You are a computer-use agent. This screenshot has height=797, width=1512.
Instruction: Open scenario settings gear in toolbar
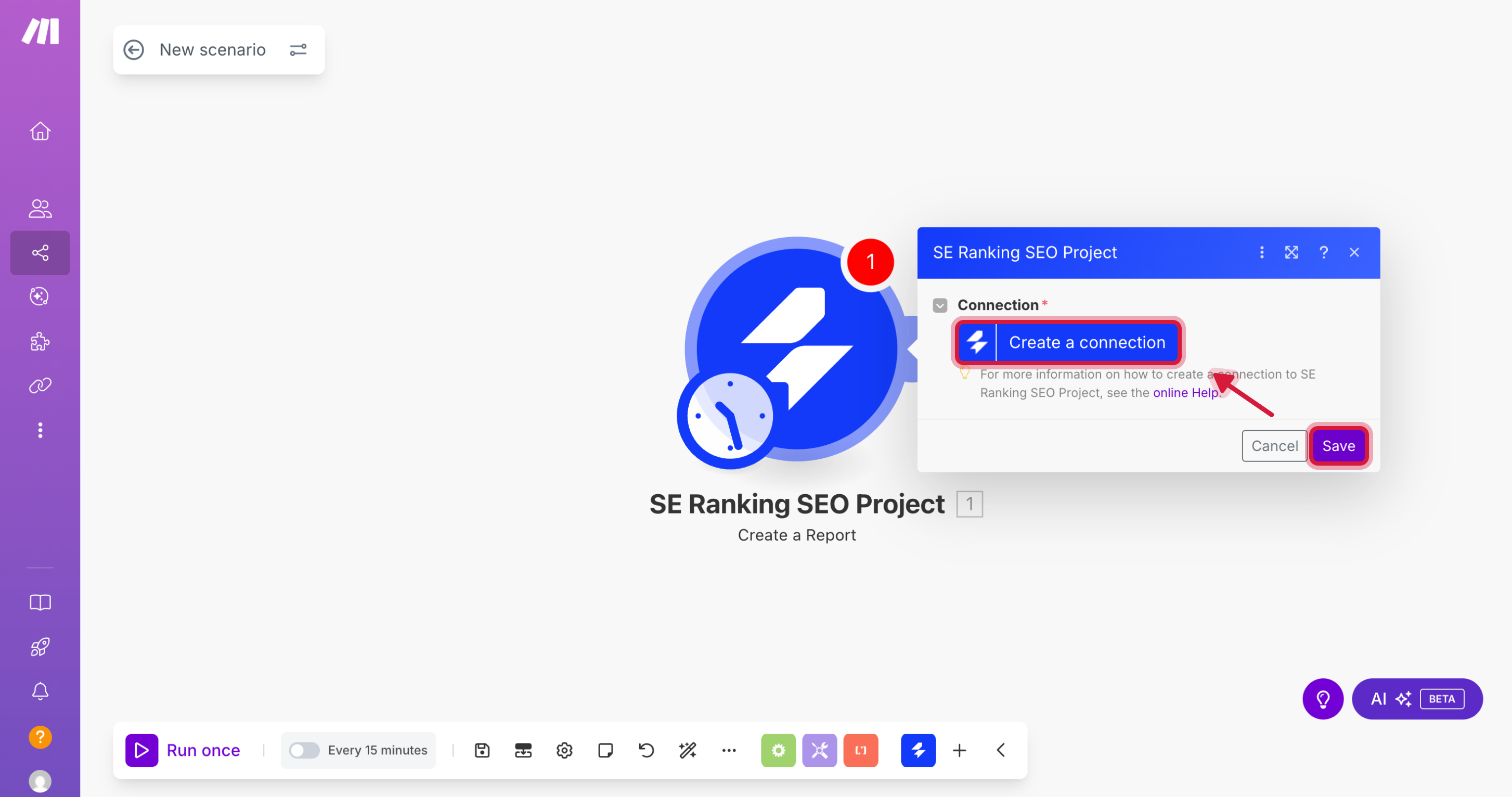point(564,750)
